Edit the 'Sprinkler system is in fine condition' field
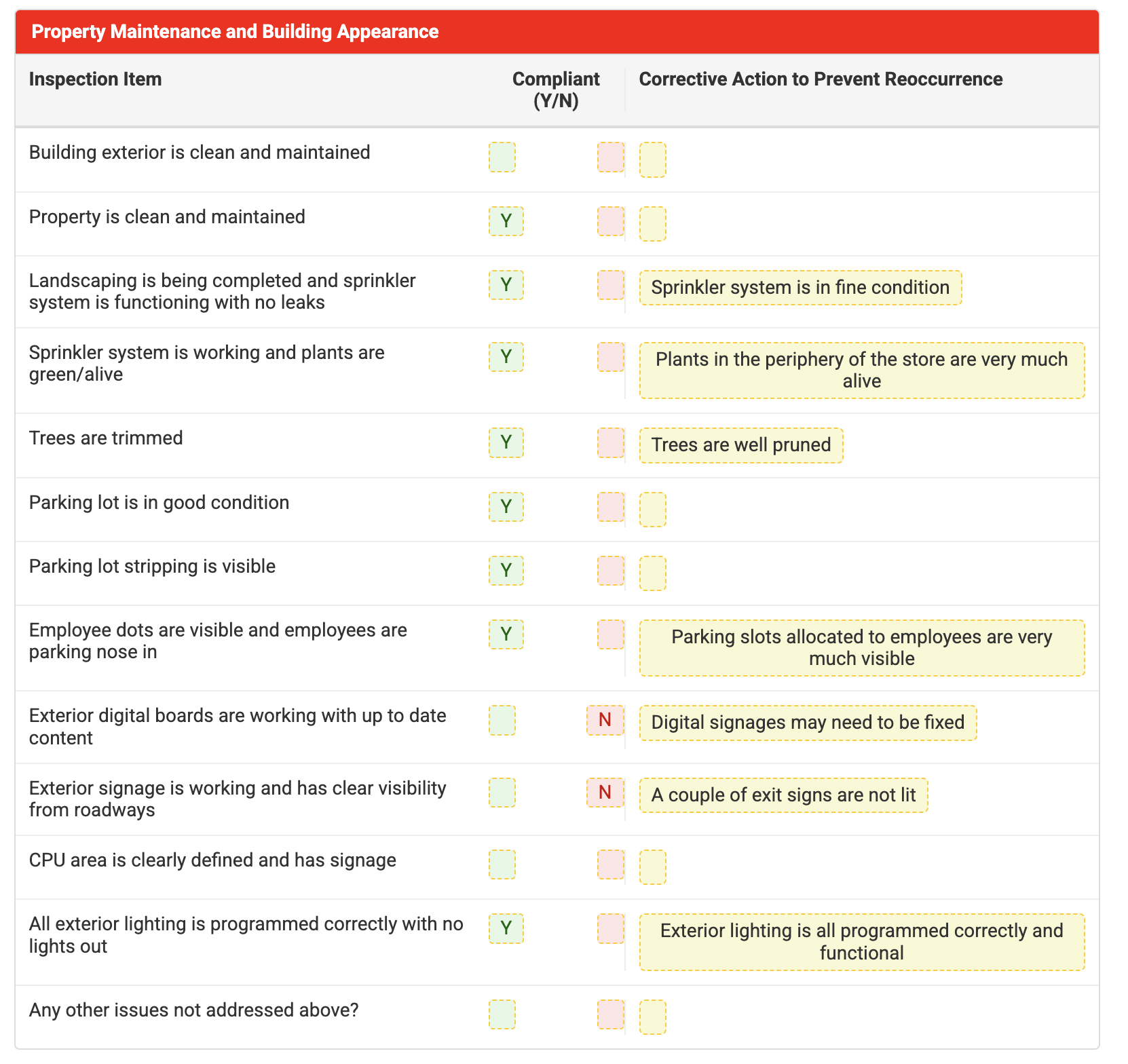The width and height of the screenshot is (1128, 1064). (x=800, y=288)
